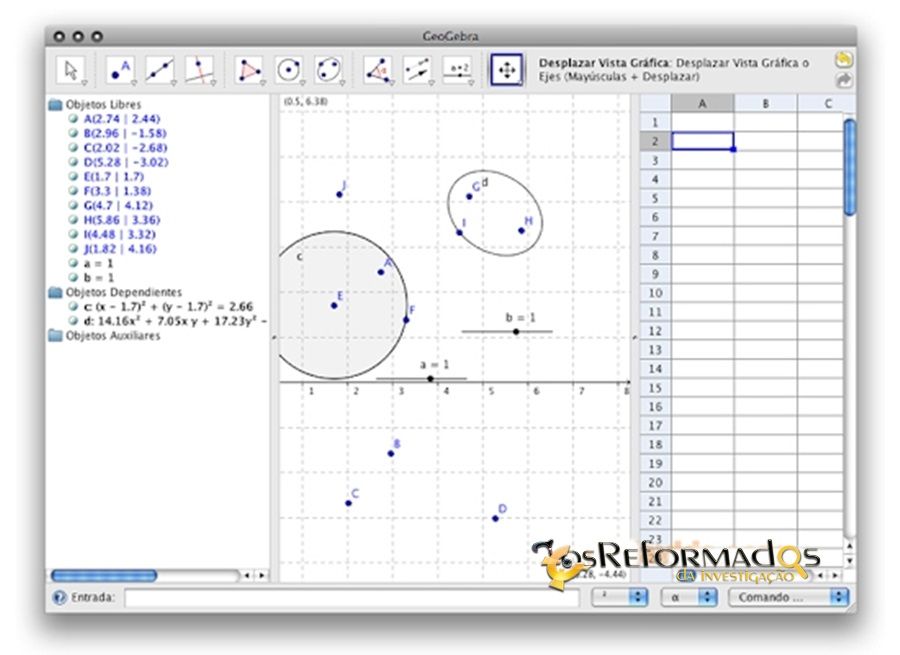Viewport: 900px width, 655px height.
Task: Pick the Polygon tool
Action: coord(249,69)
